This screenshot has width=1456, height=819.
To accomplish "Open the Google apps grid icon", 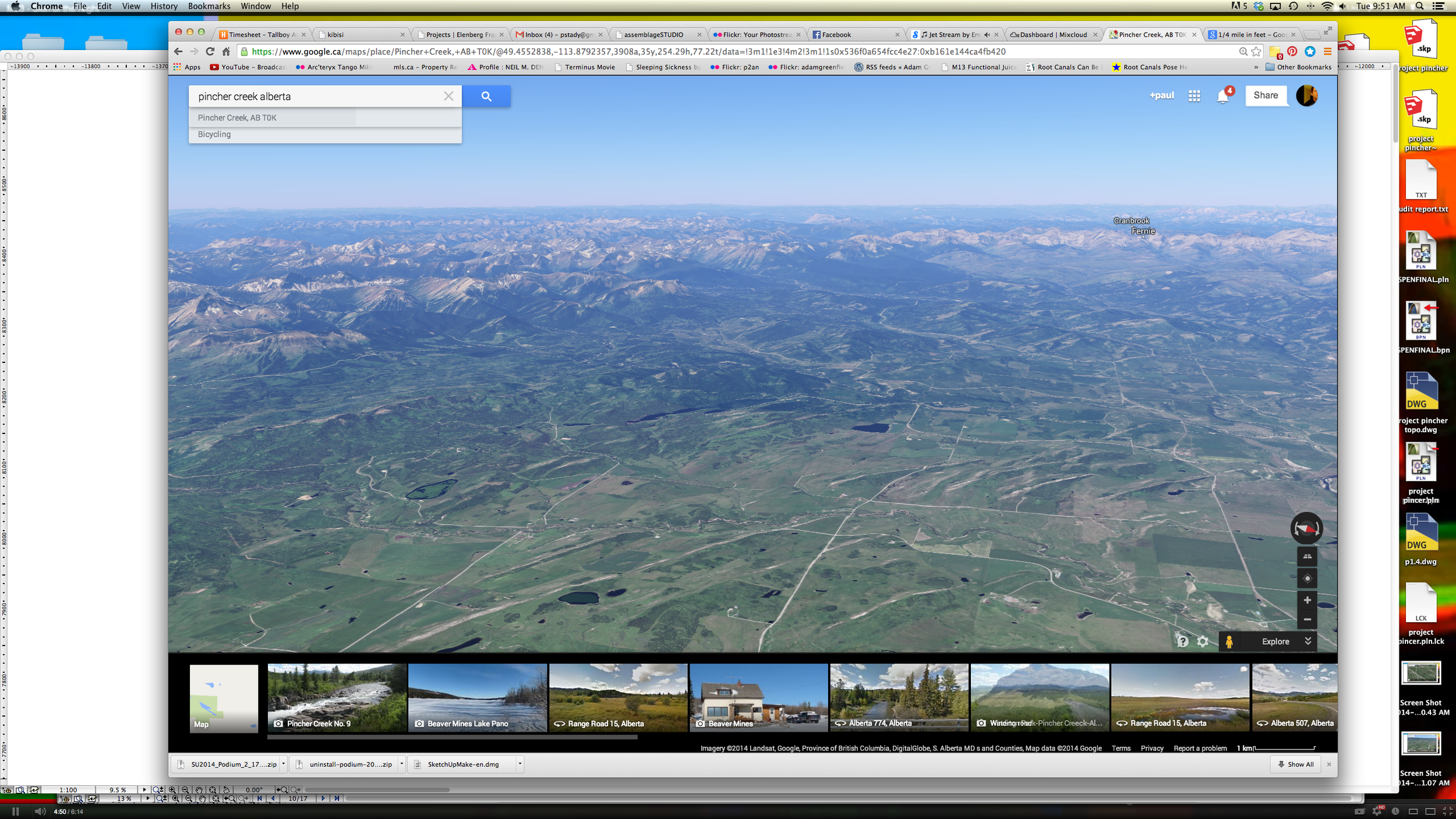I will [1194, 96].
